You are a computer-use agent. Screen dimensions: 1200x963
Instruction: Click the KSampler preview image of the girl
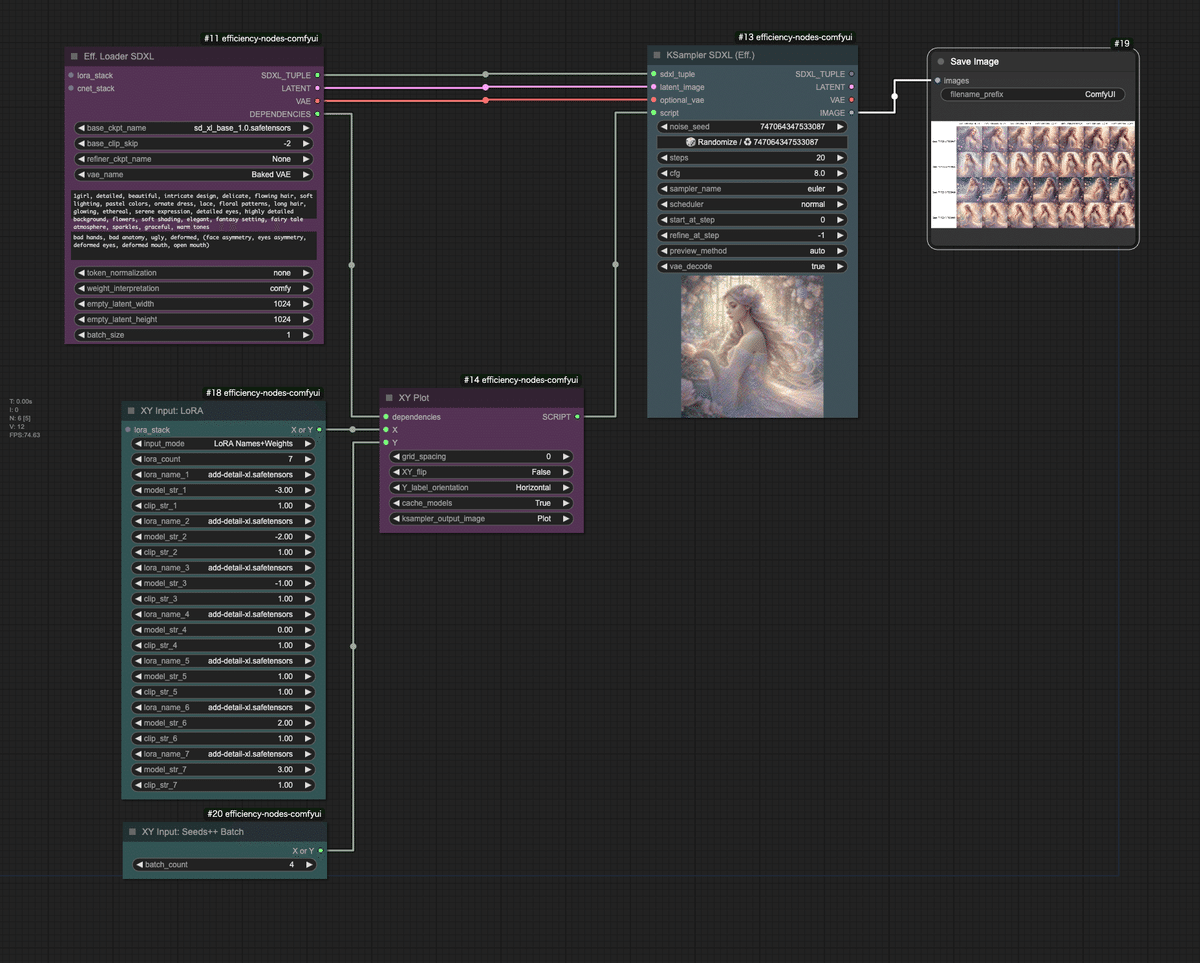pos(752,347)
